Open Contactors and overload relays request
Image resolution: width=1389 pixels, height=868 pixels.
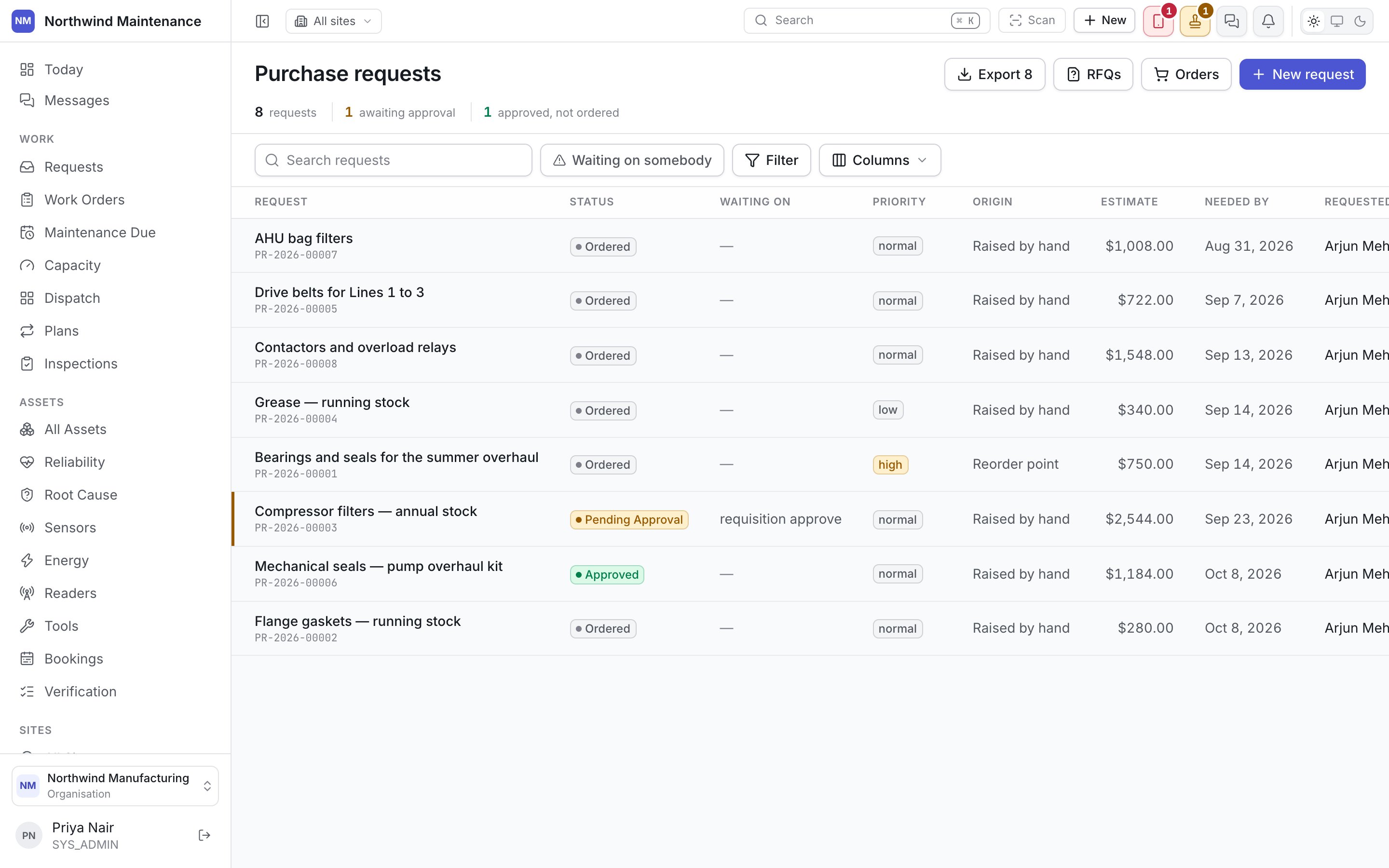pos(355,347)
